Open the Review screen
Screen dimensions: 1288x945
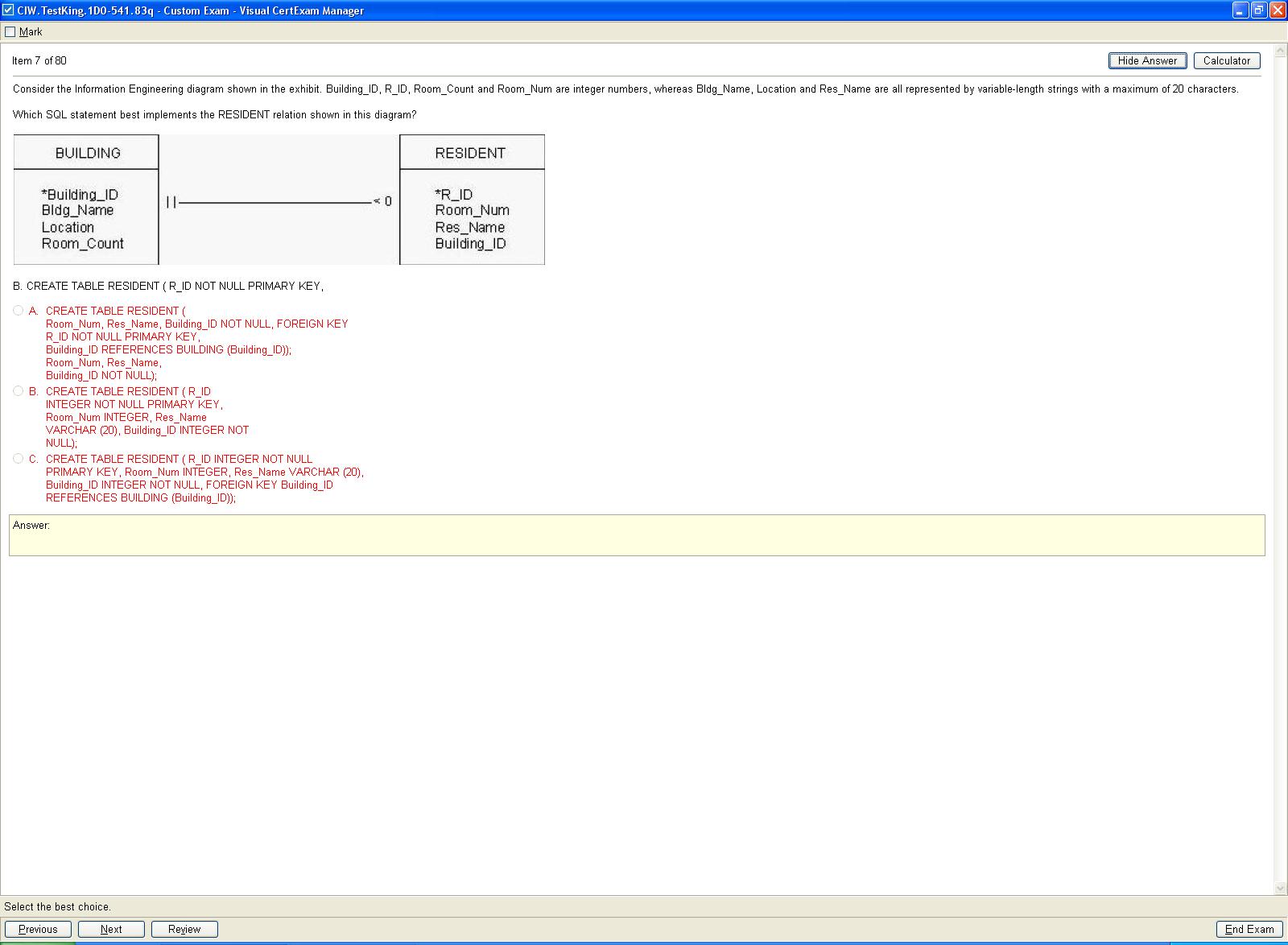click(184, 929)
